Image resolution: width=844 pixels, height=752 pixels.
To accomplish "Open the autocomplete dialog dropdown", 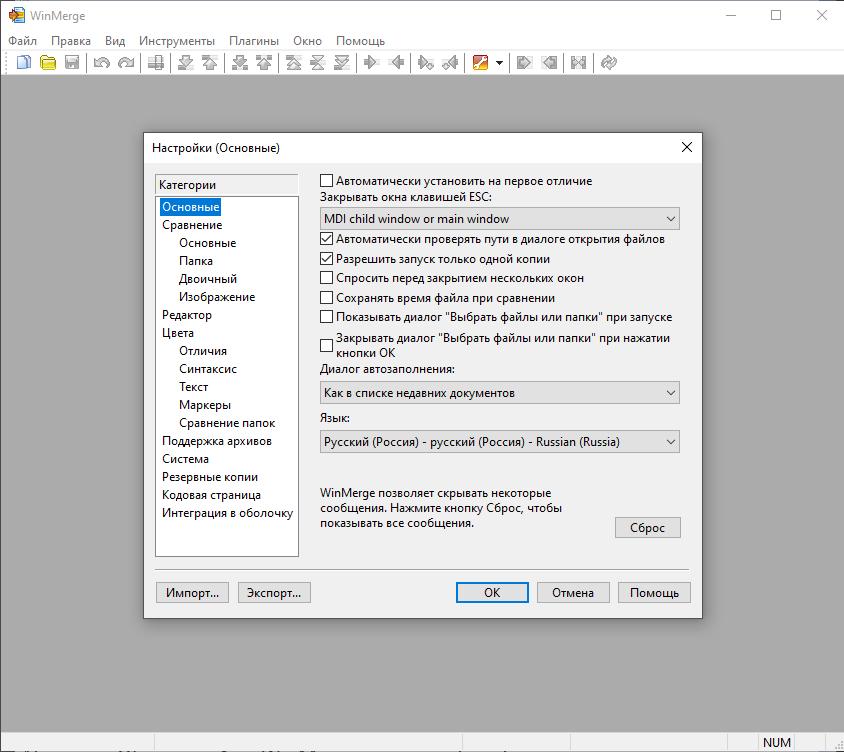I will click(x=499, y=393).
